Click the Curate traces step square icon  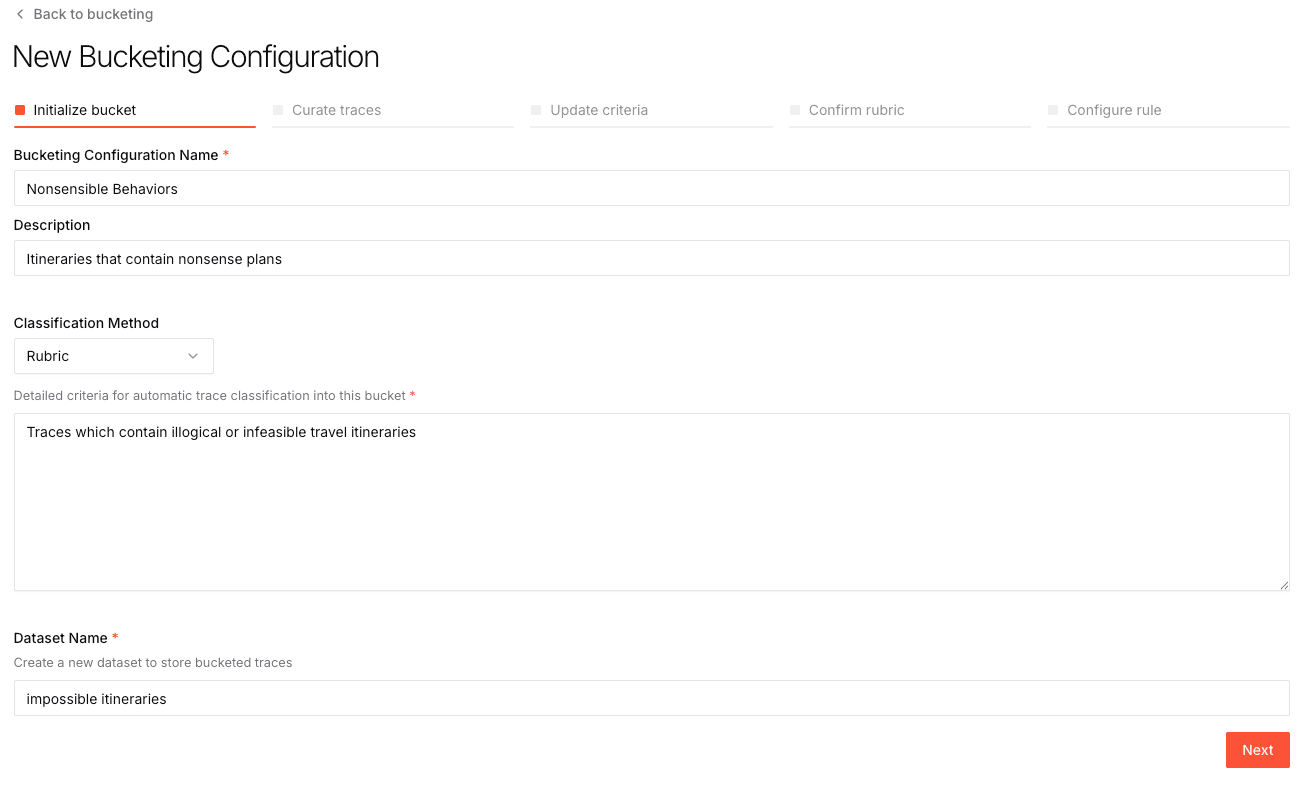coord(278,110)
